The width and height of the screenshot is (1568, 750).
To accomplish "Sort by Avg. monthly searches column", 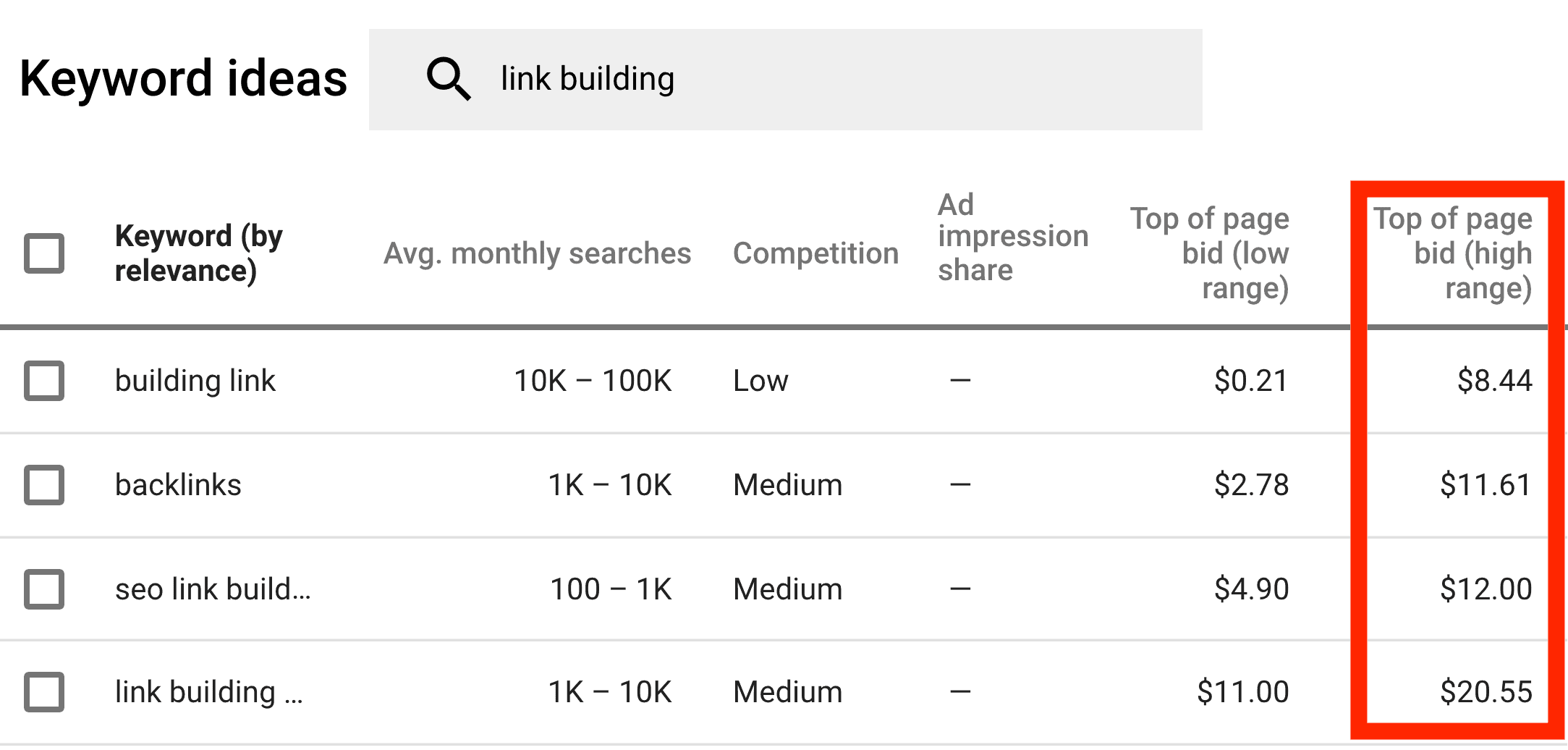I will [537, 253].
